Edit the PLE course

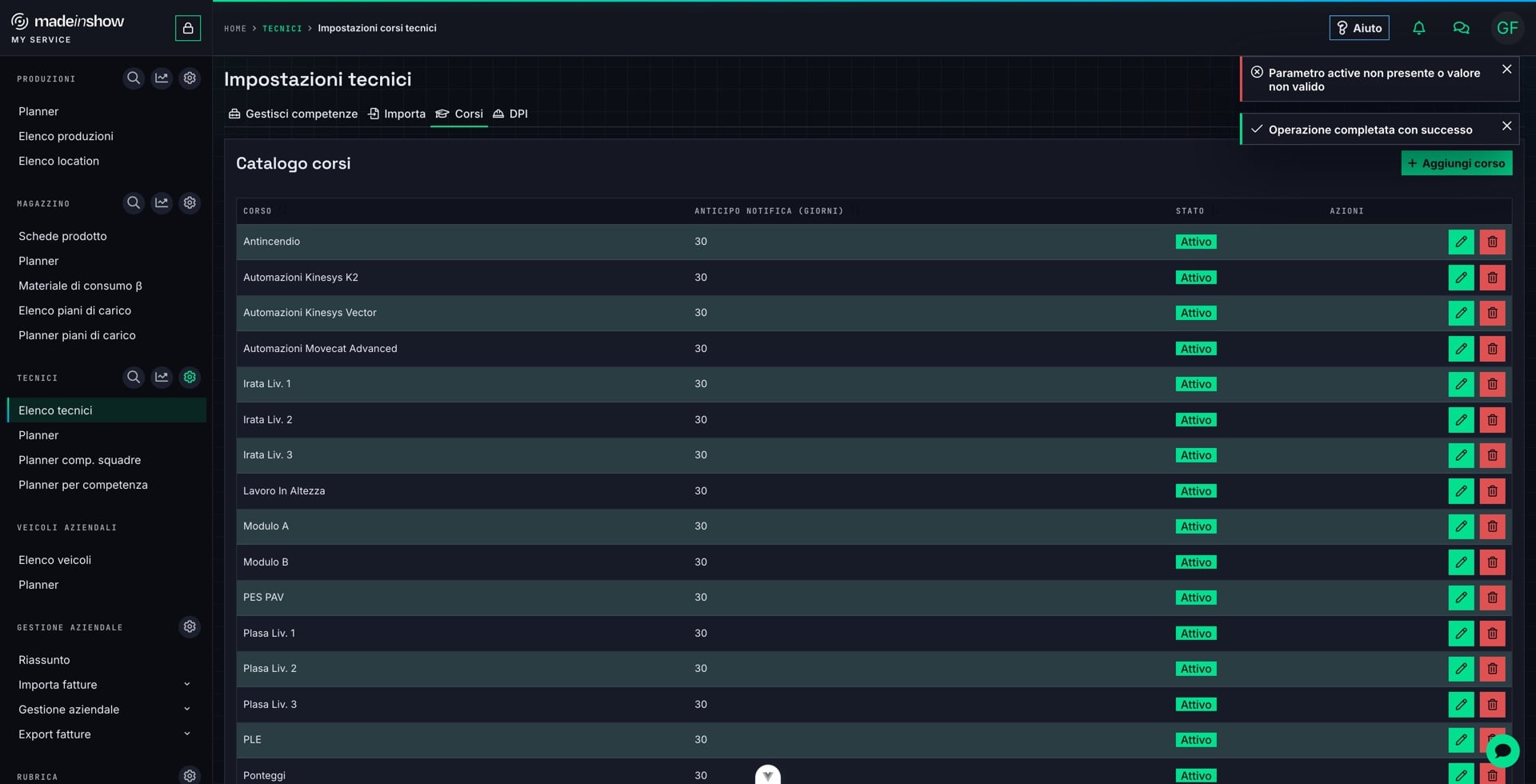(x=1461, y=740)
